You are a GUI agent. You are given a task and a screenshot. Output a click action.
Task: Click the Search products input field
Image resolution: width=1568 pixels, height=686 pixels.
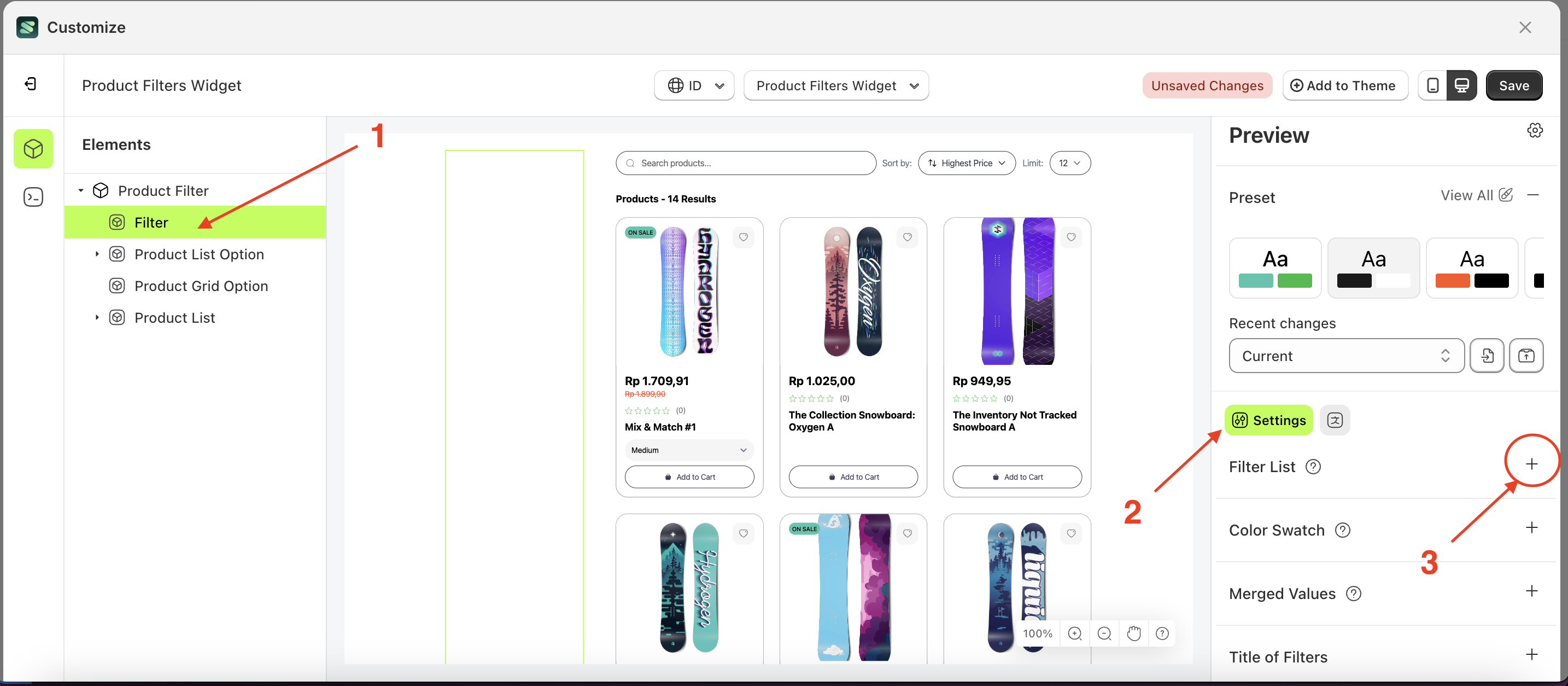click(745, 162)
